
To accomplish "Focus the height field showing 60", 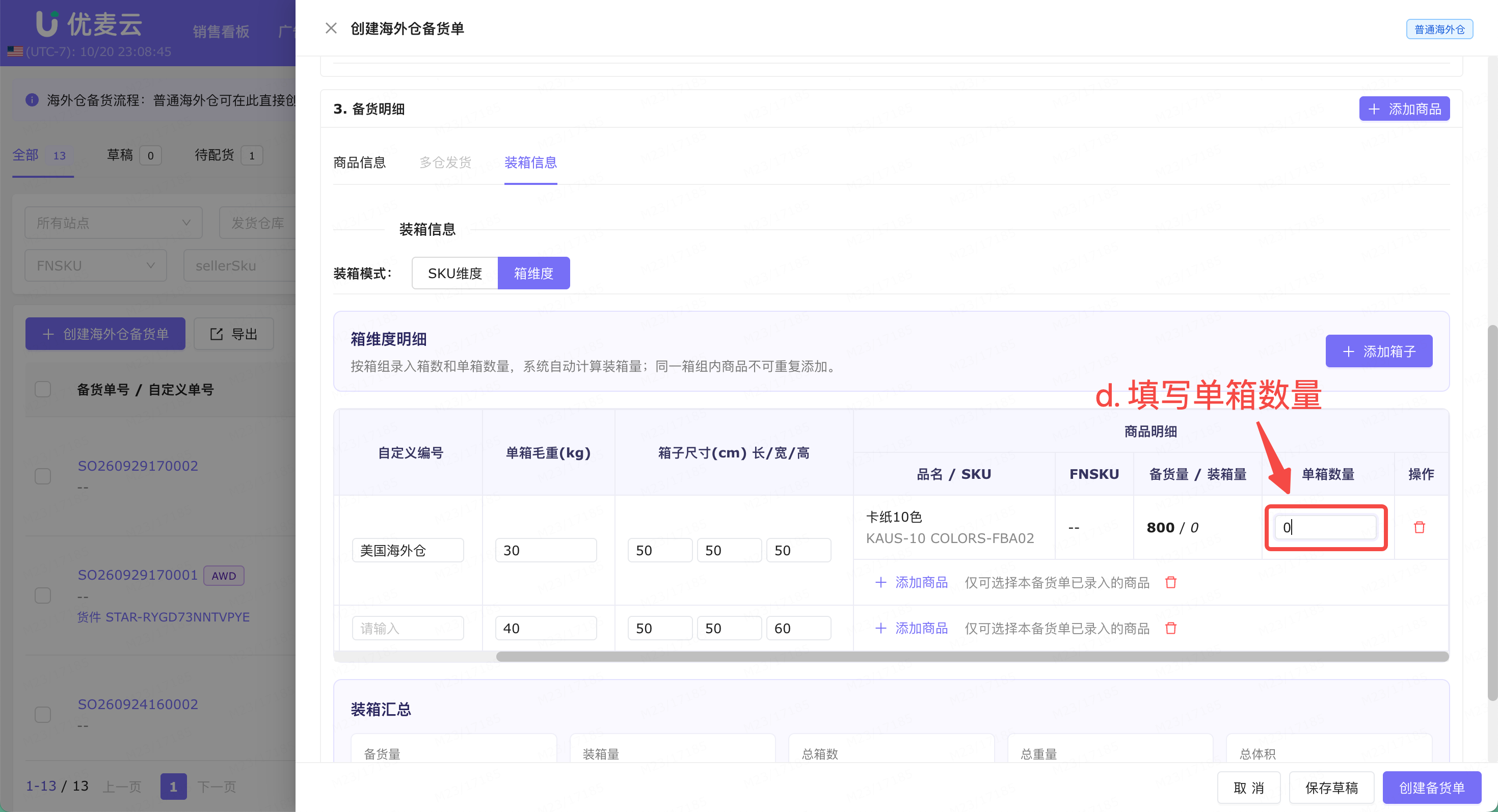I will pyautogui.click(x=798, y=628).
